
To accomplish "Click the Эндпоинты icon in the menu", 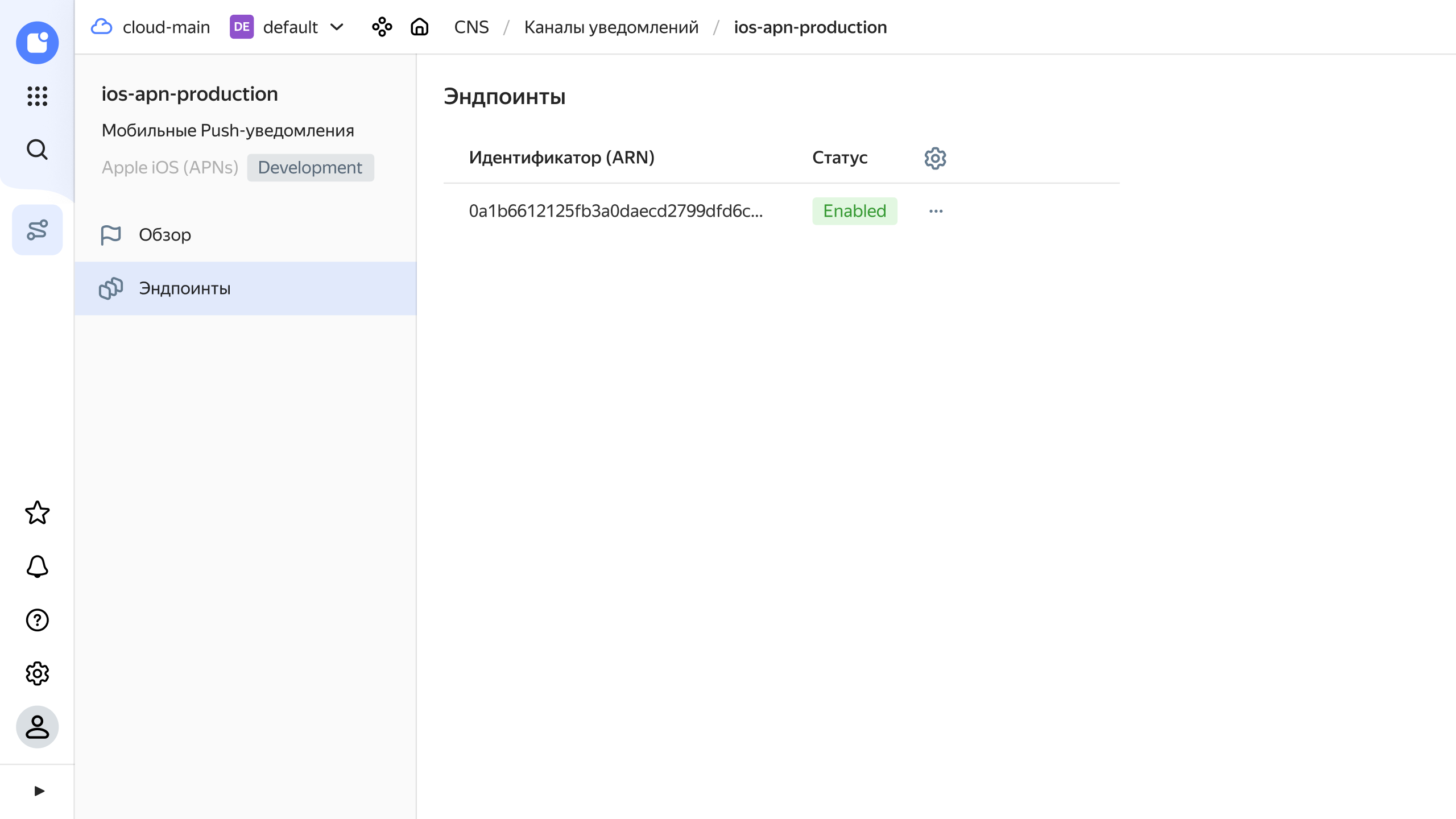I will pyautogui.click(x=111, y=288).
